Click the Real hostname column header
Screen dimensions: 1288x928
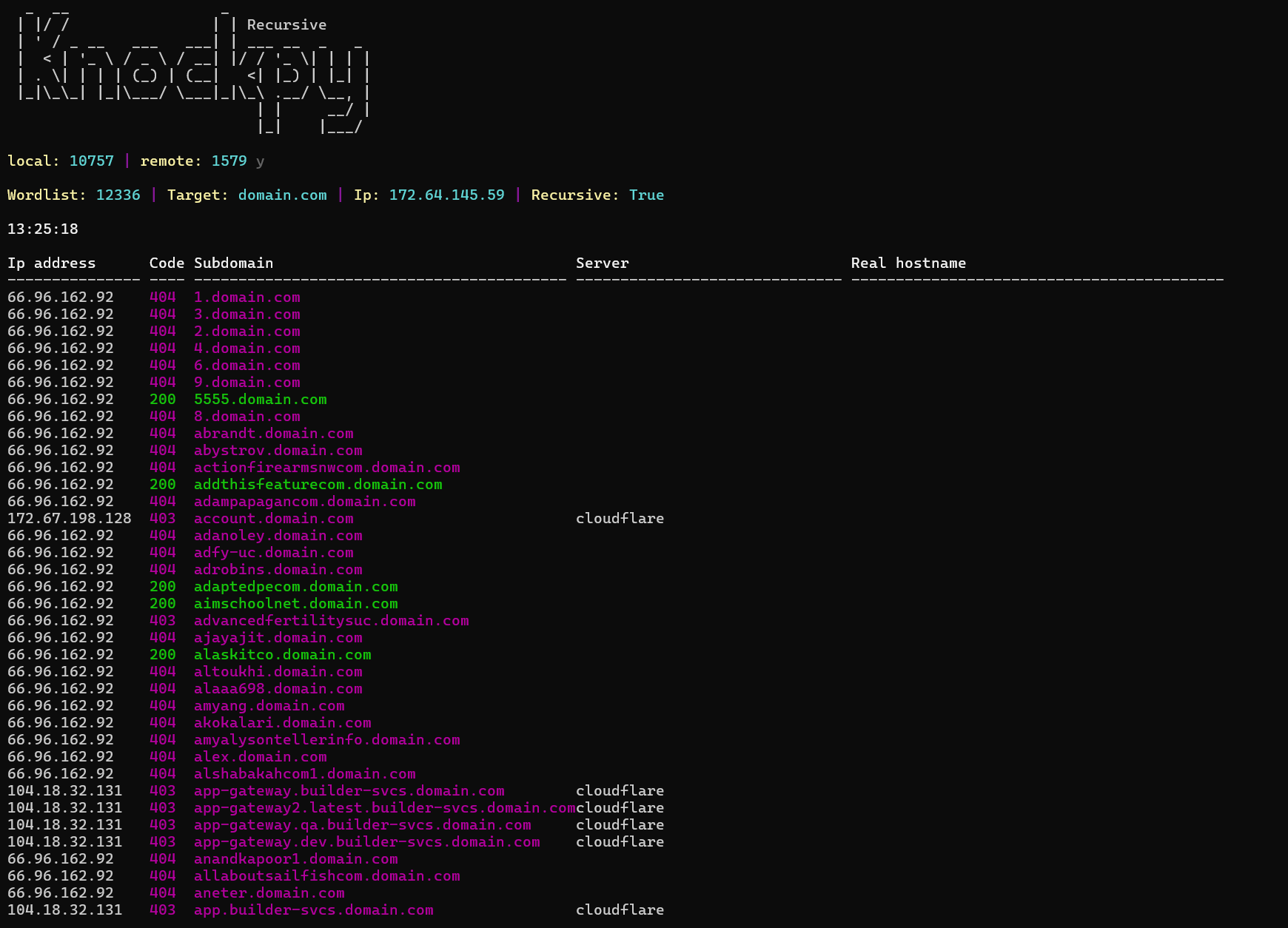click(x=909, y=263)
